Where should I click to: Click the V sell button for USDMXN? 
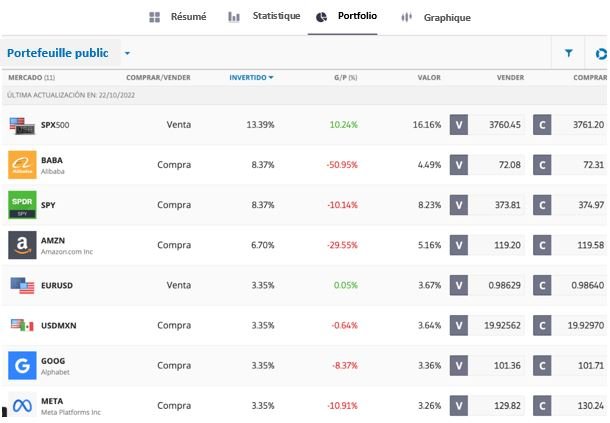(459, 325)
